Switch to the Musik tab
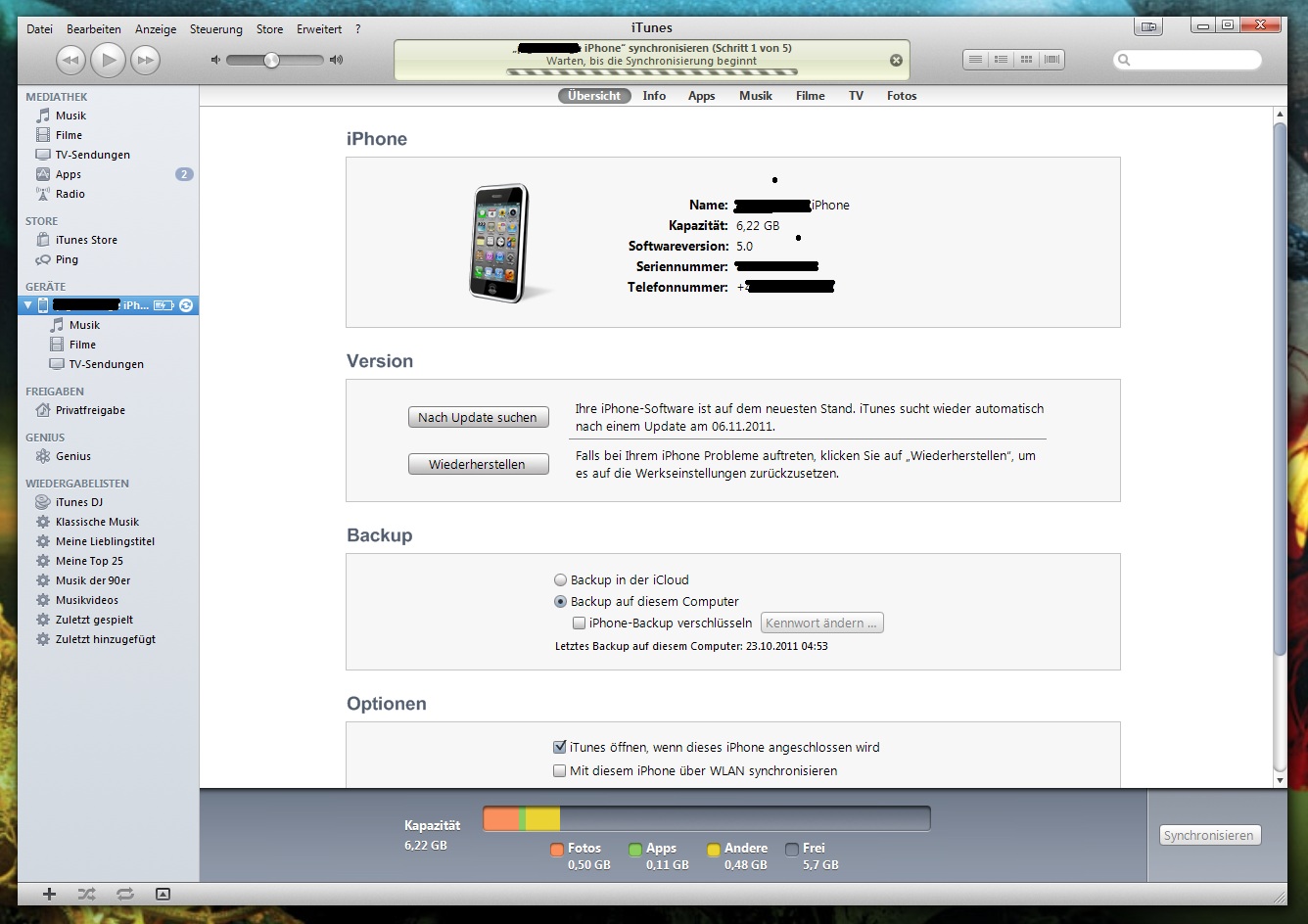1308x924 pixels. click(756, 96)
